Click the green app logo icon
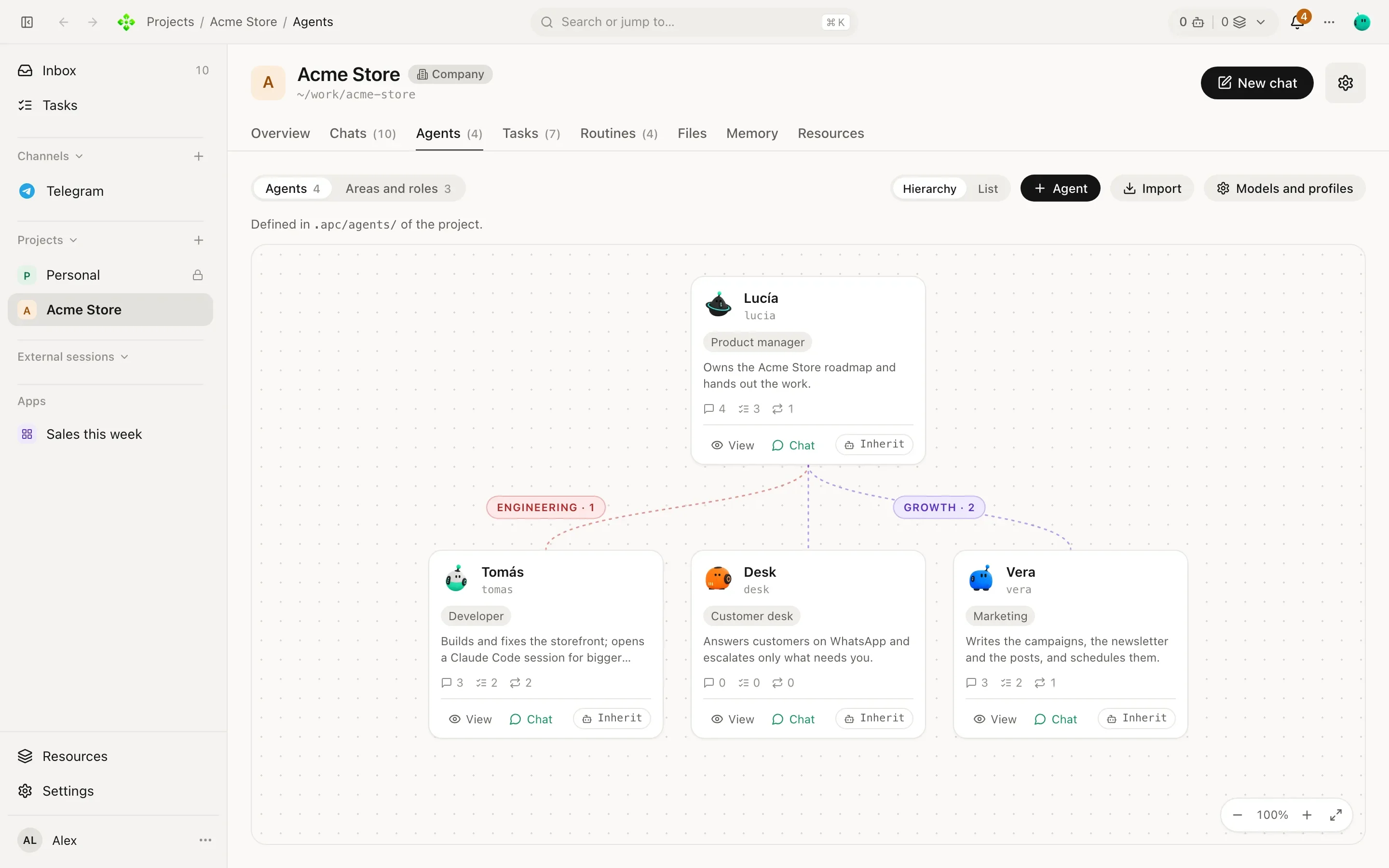1389x868 pixels. [x=126, y=22]
